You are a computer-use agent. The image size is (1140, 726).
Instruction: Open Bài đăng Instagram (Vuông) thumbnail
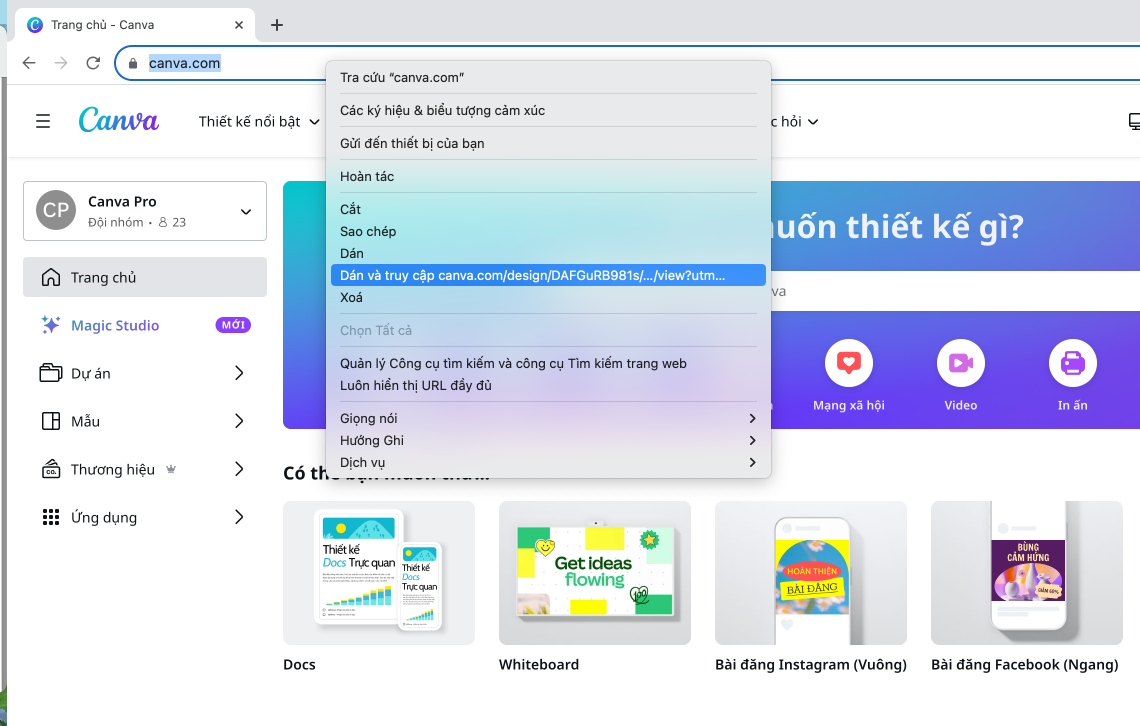point(811,573)
